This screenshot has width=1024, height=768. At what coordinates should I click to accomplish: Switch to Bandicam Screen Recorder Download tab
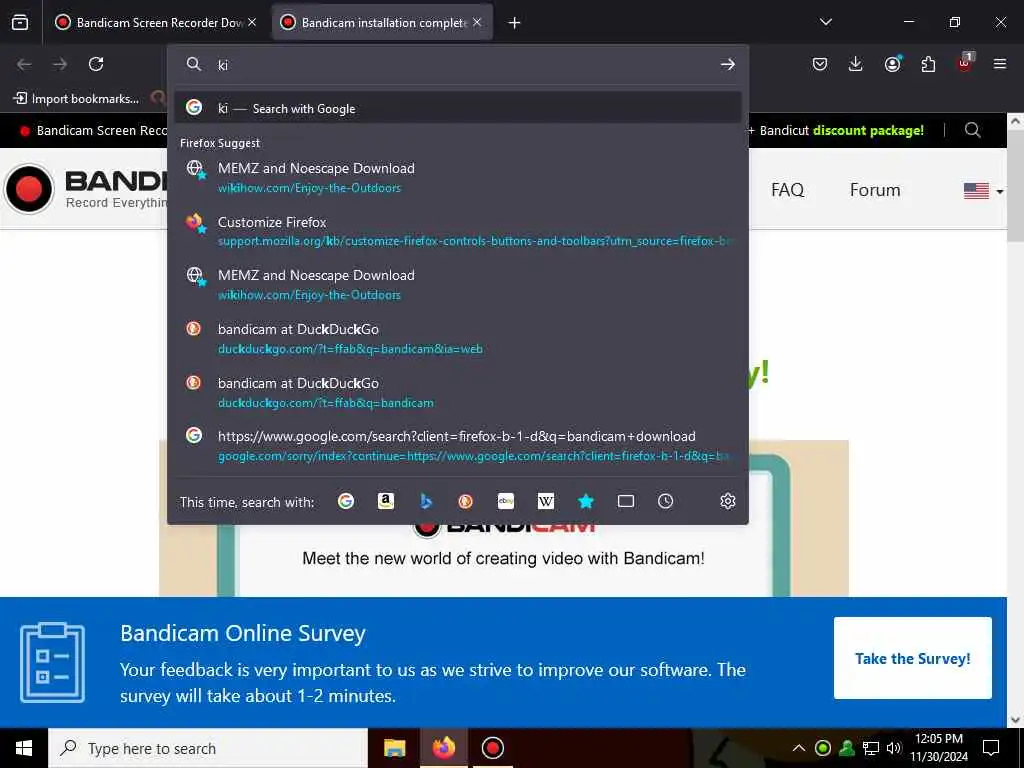click(155, 22)
